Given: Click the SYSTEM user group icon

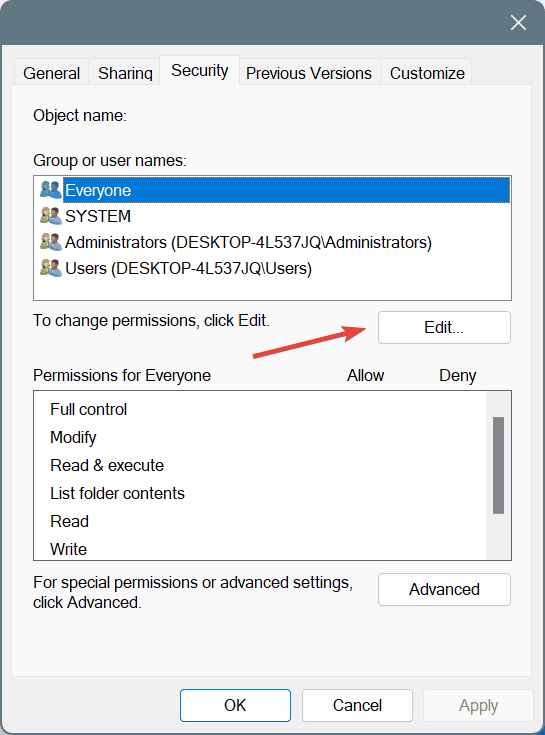Looking at the screenshot, I should click(51, 216).
